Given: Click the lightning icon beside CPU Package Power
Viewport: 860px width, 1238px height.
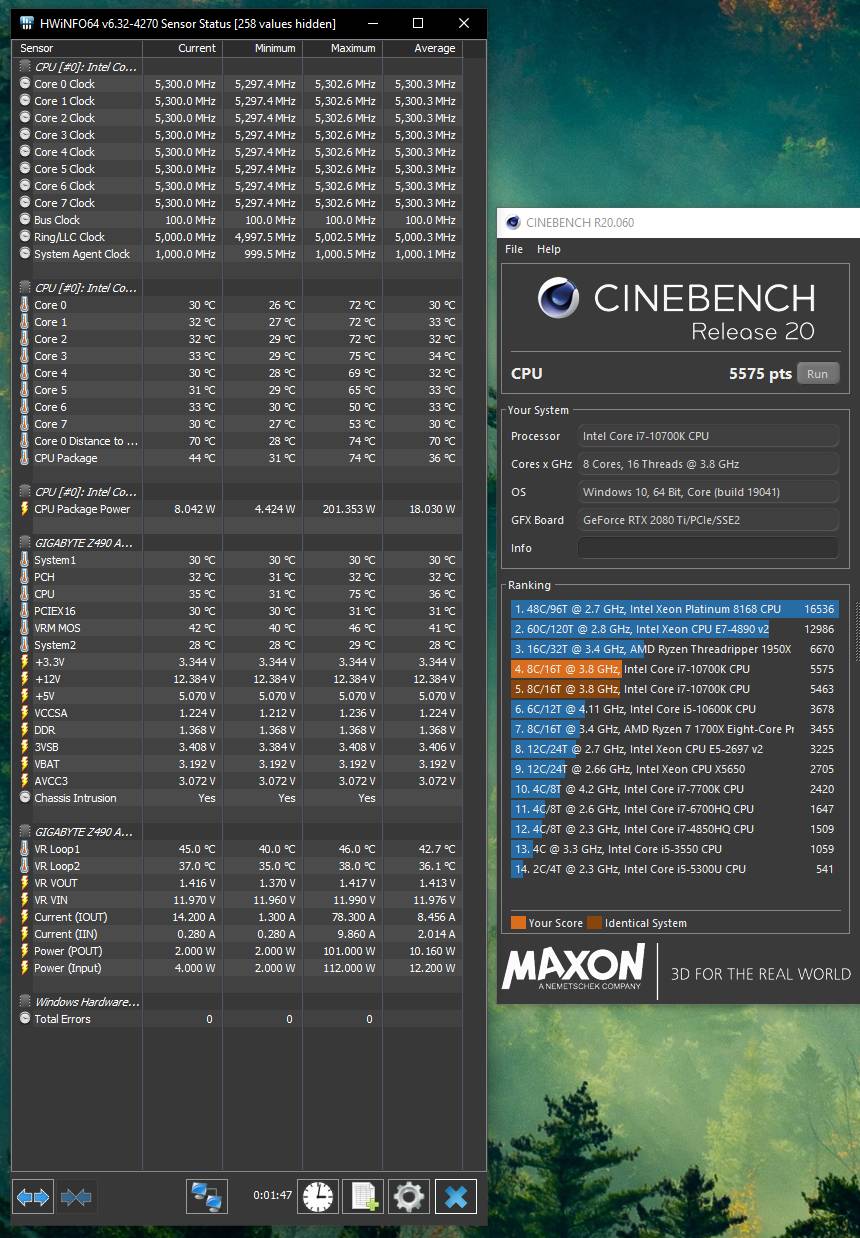Looking at the screenshot, I should [22, 508].
